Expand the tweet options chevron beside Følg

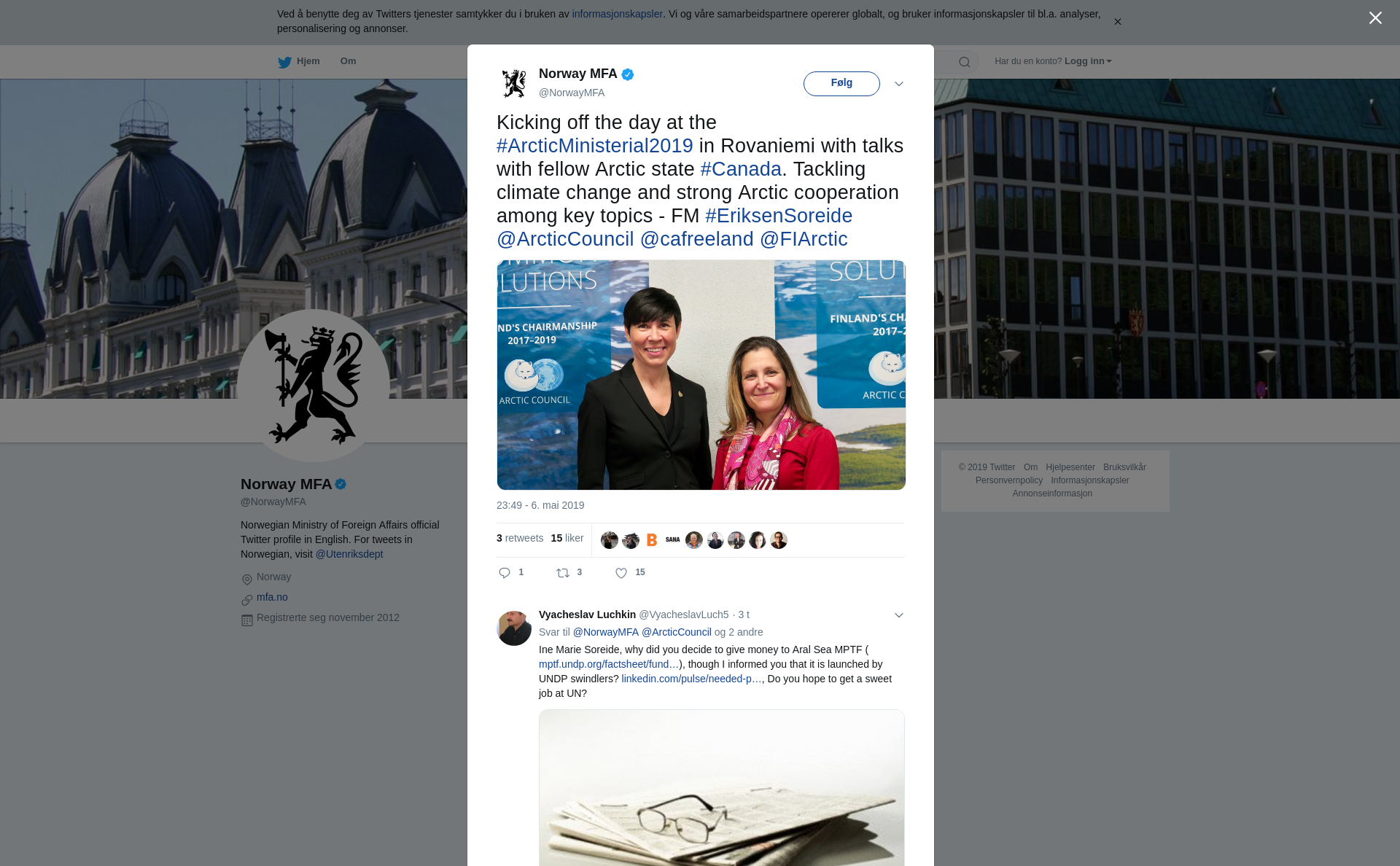click(899, 84)
